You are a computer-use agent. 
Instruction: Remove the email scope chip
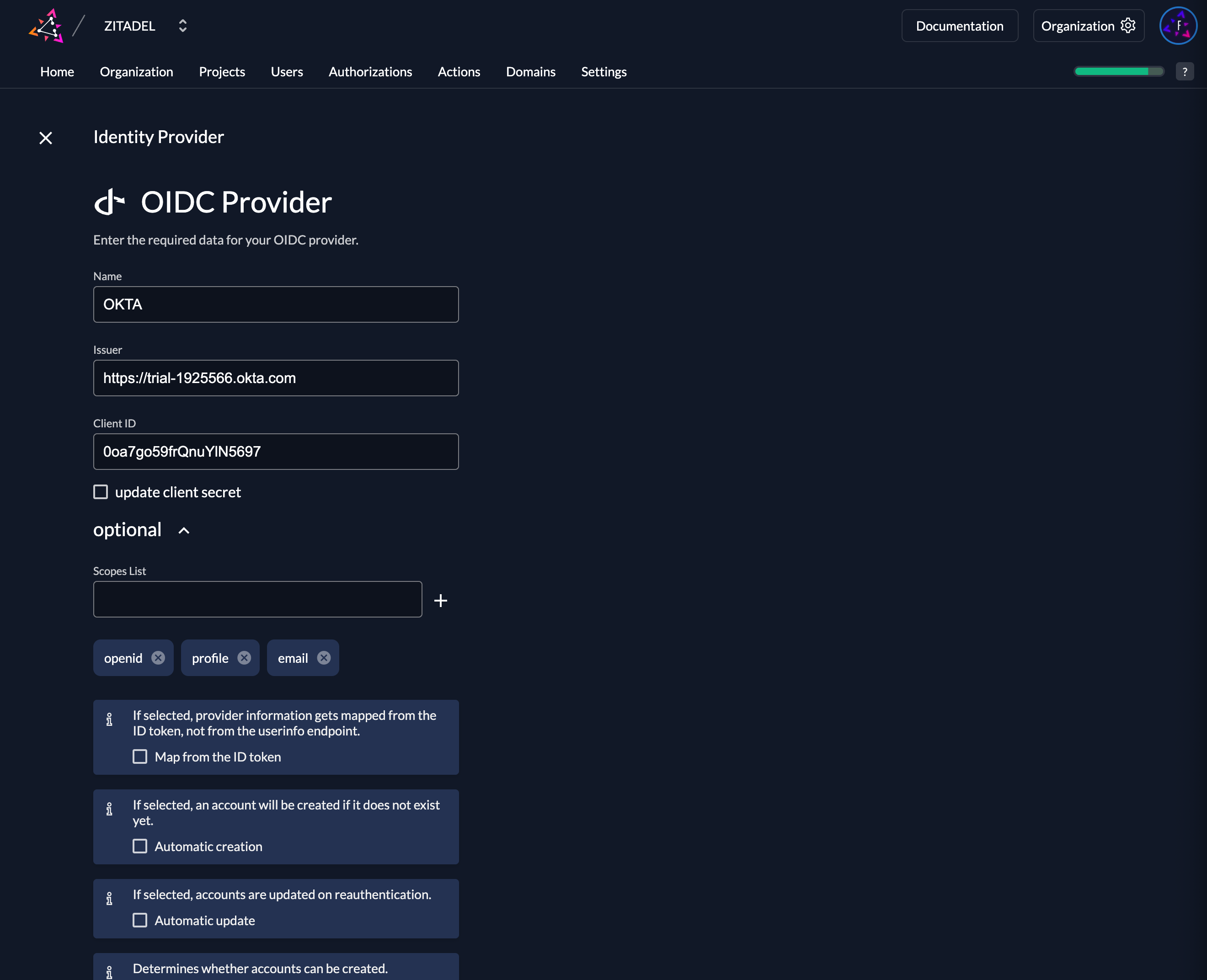tap(324, 658)
